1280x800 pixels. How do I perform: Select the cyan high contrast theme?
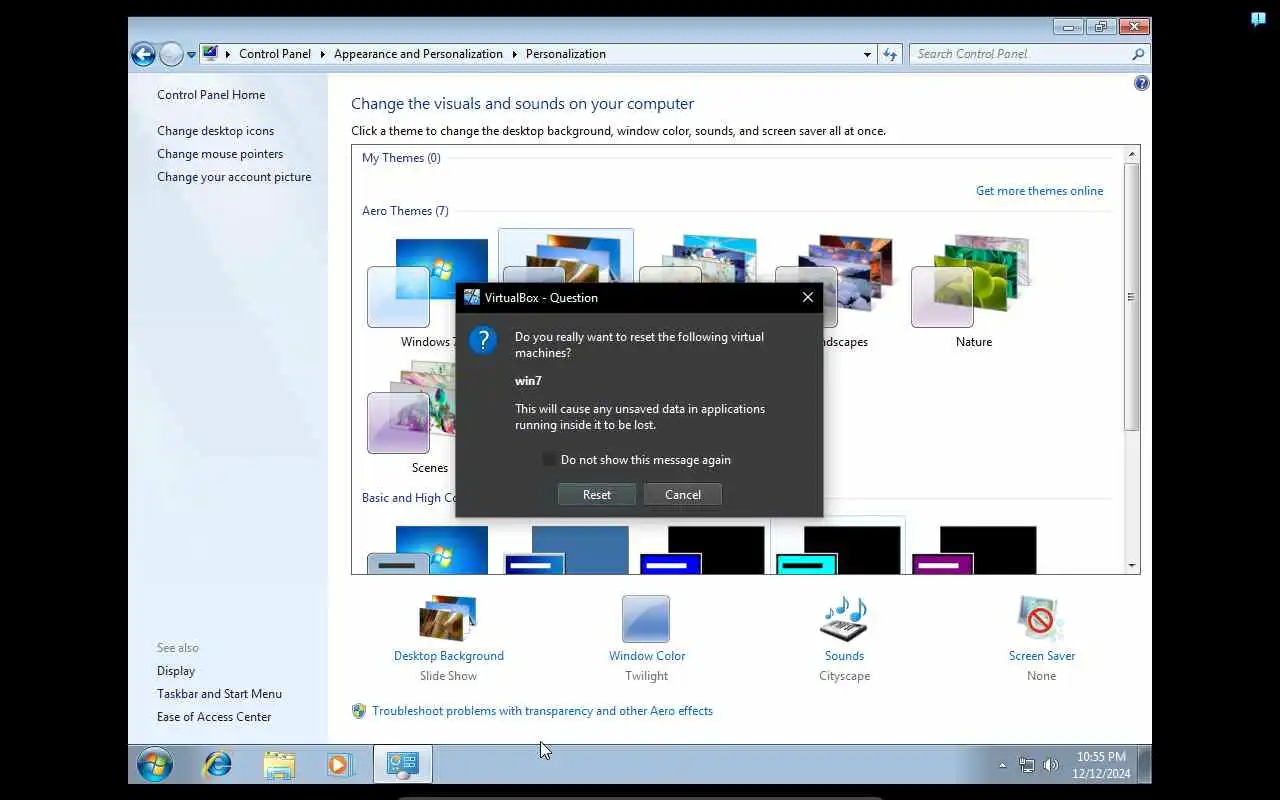coord(838,548)
